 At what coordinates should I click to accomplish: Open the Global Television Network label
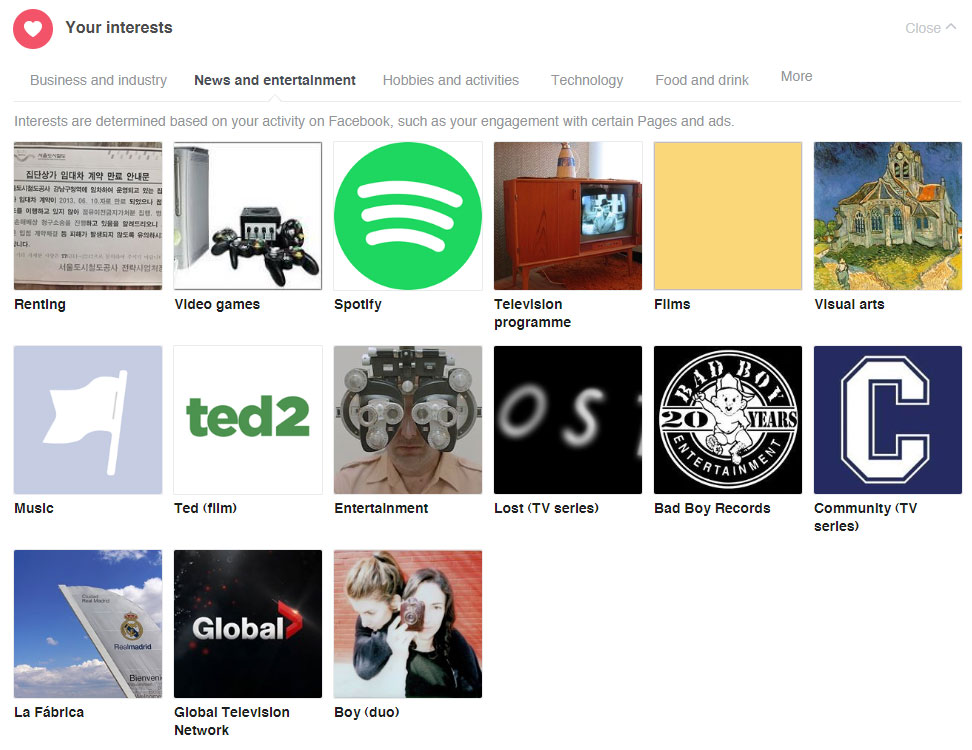click(232, 721)
